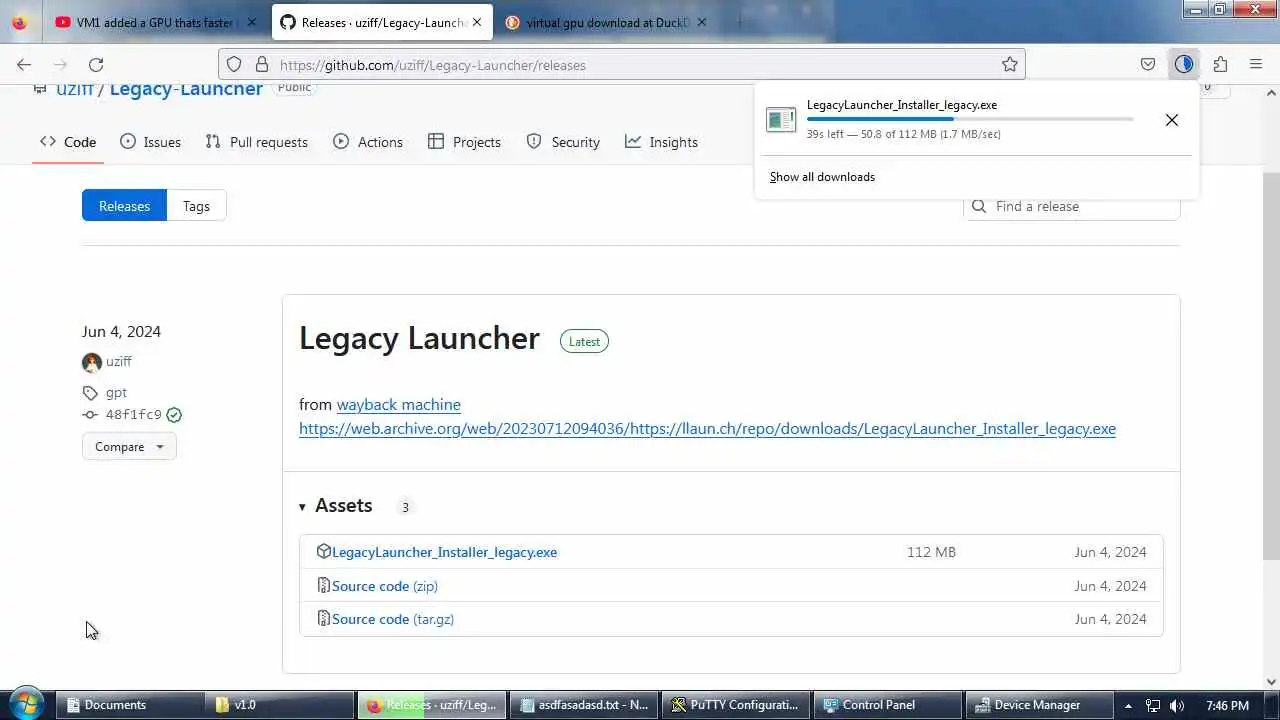Open the Extensions puzzle icon

(x=1220, y=65)
